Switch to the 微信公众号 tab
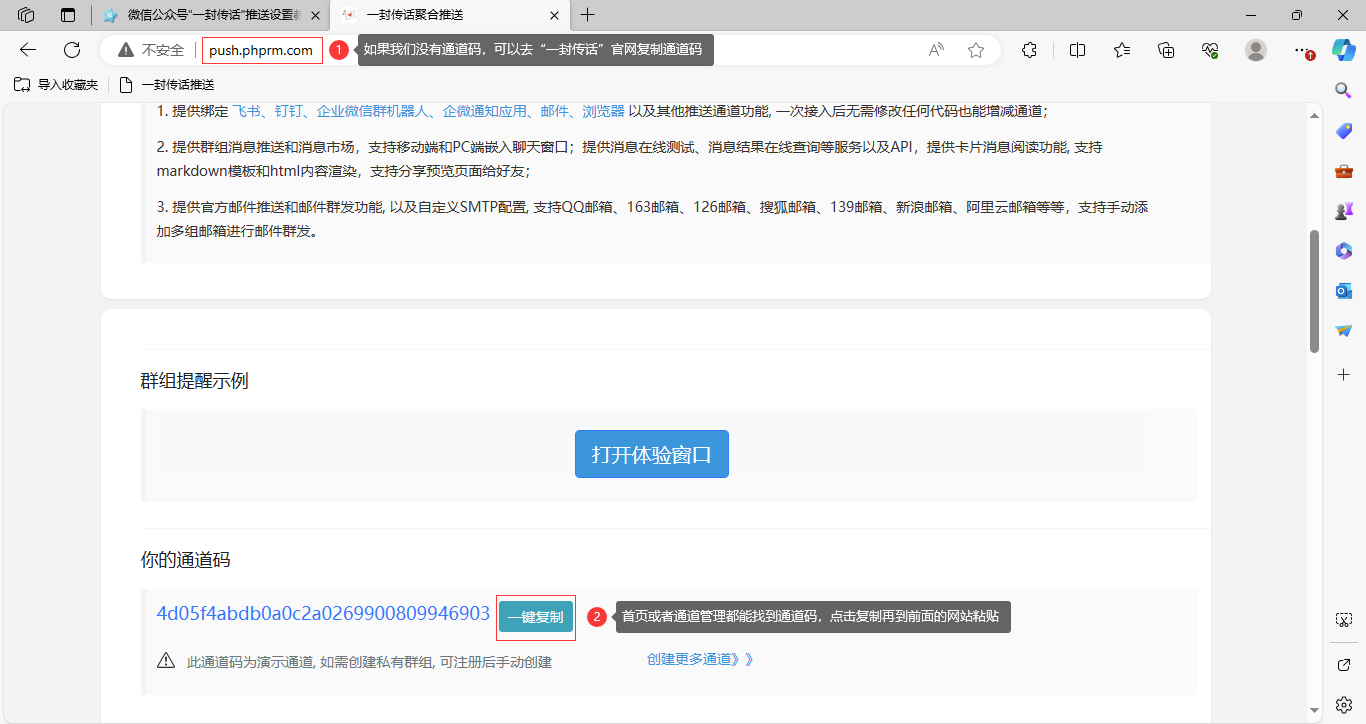Viewport: 1366px width, 724px height. (x=212, y=15)
